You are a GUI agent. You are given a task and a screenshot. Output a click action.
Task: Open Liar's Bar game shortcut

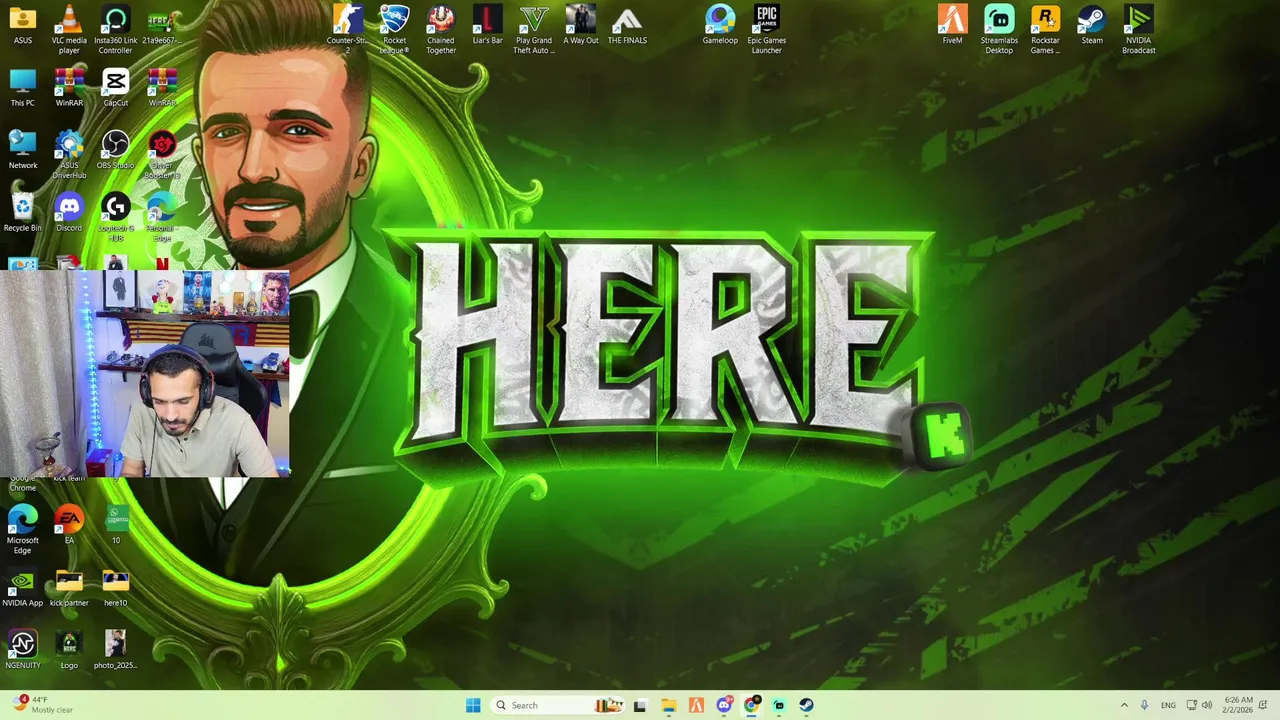487,25
